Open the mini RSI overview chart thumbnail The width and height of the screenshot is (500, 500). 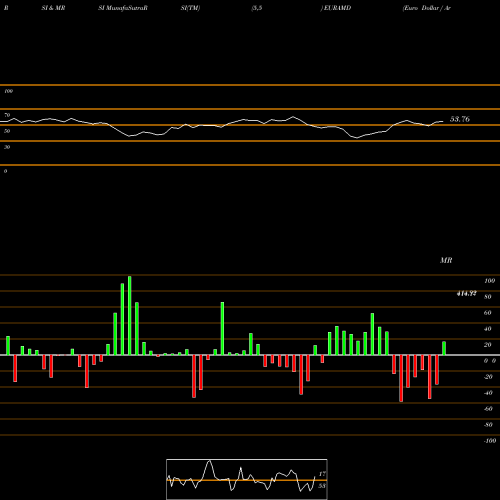tap(247, 479)
